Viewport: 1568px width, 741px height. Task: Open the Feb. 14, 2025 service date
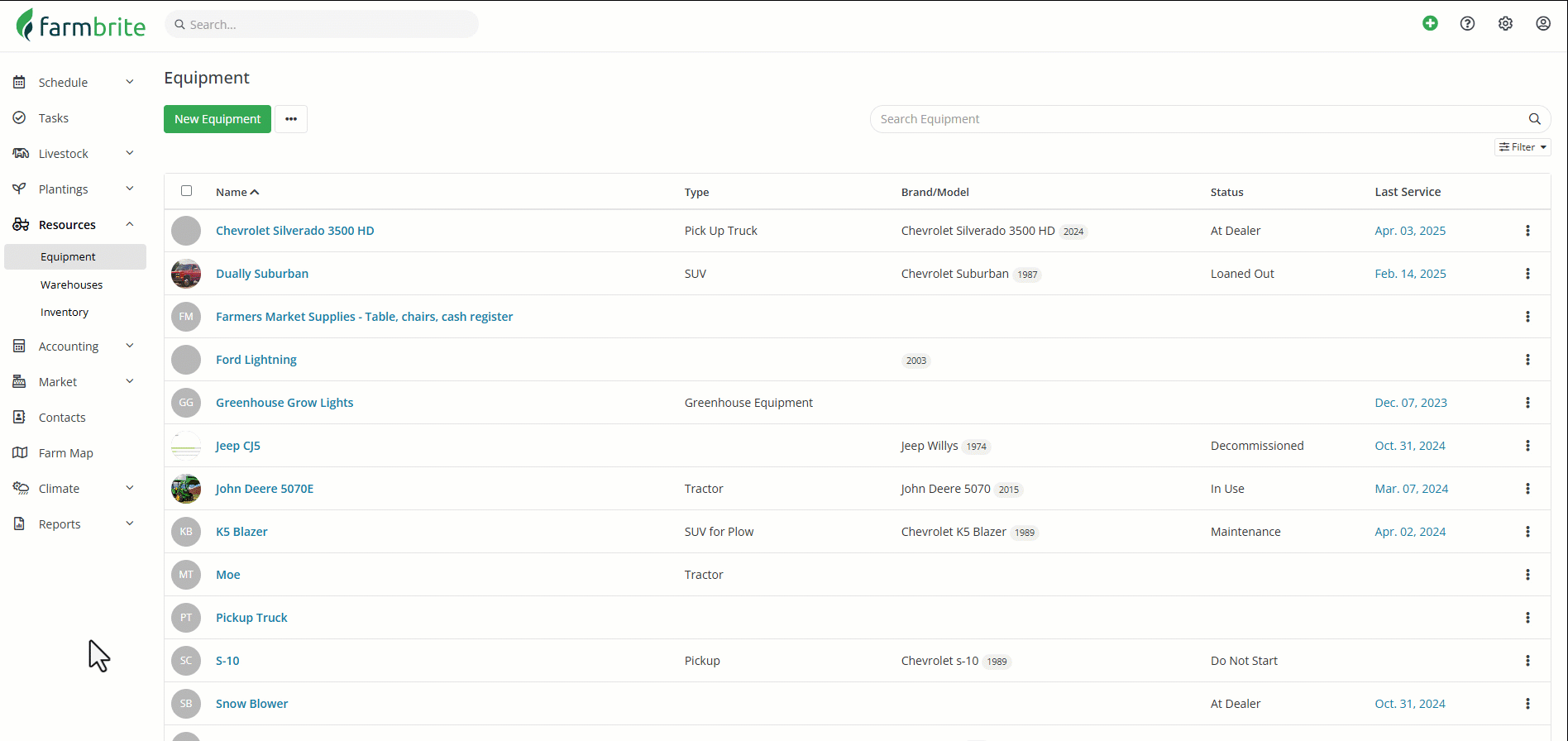click(1411, 274)
